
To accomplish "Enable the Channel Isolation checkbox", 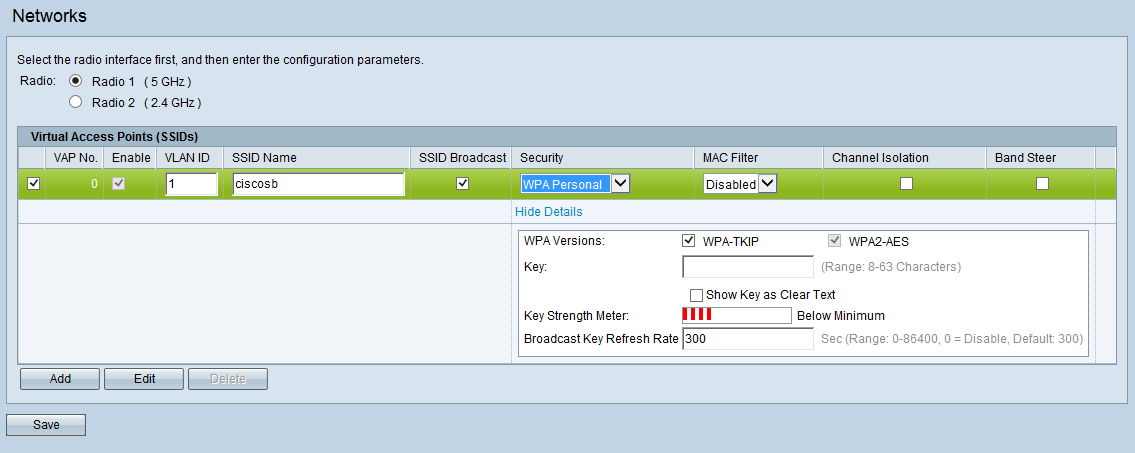I will click(906, 184).
